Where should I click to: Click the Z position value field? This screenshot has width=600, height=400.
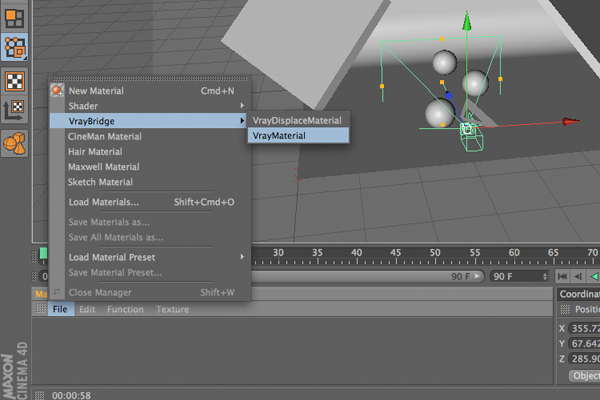(584, 359)
